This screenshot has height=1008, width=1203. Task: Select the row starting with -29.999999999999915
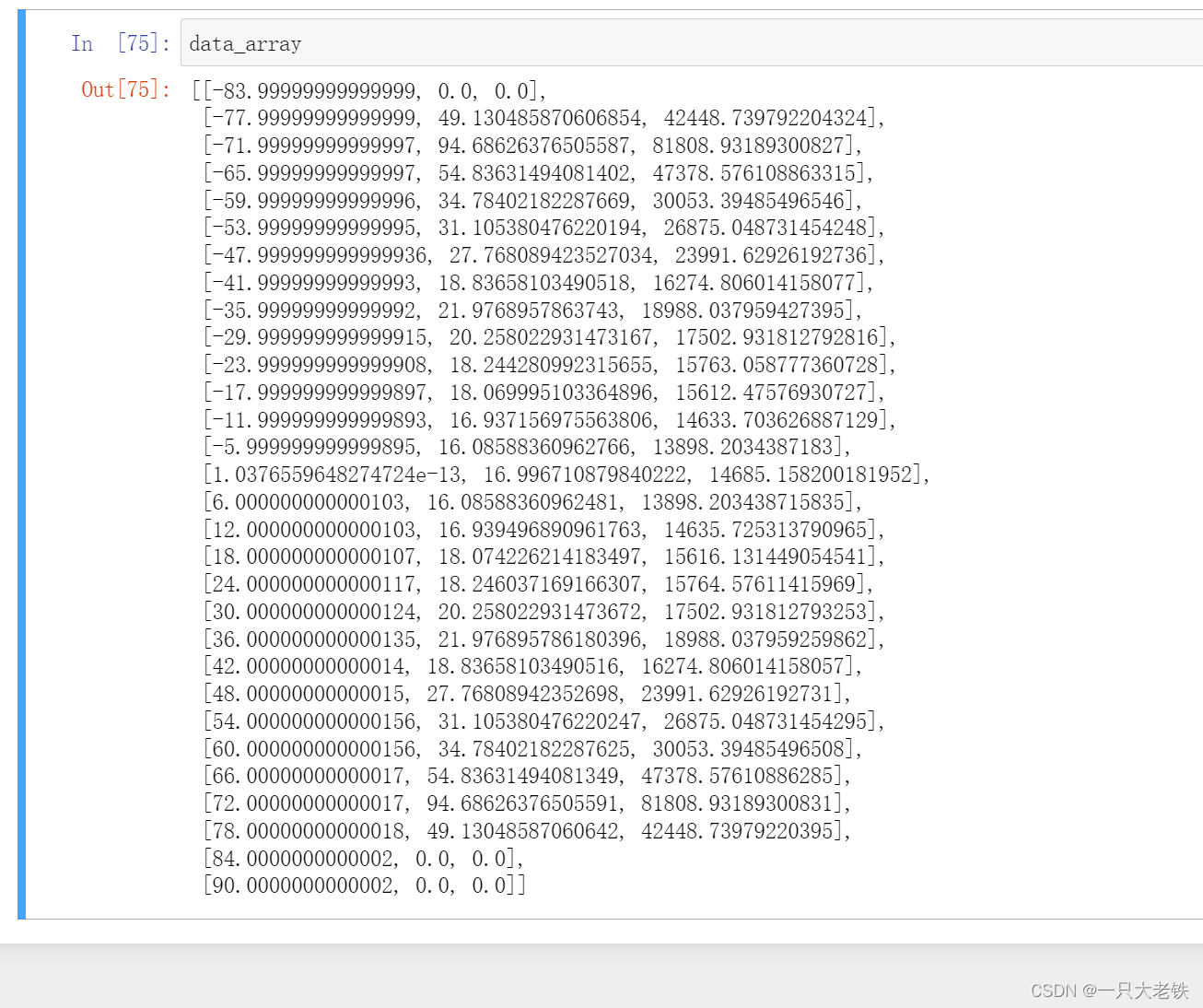[x=550, y=337]
